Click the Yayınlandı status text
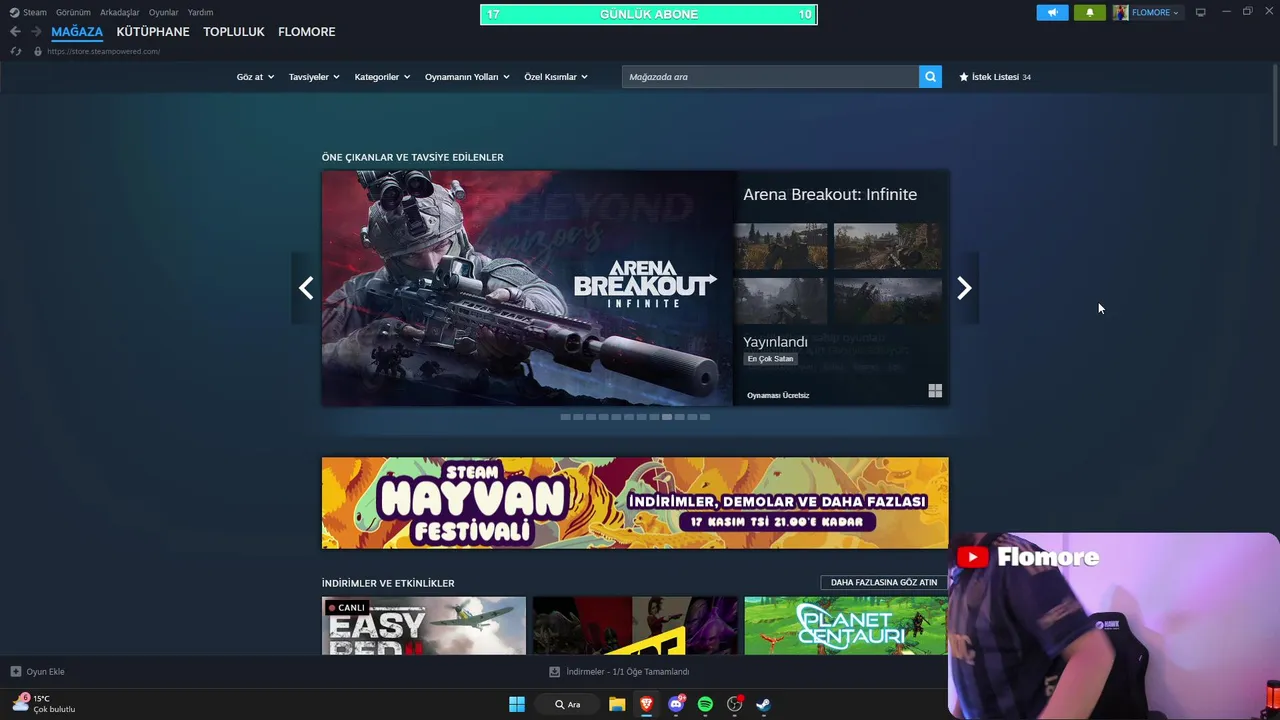 click(x=775, y=342)
